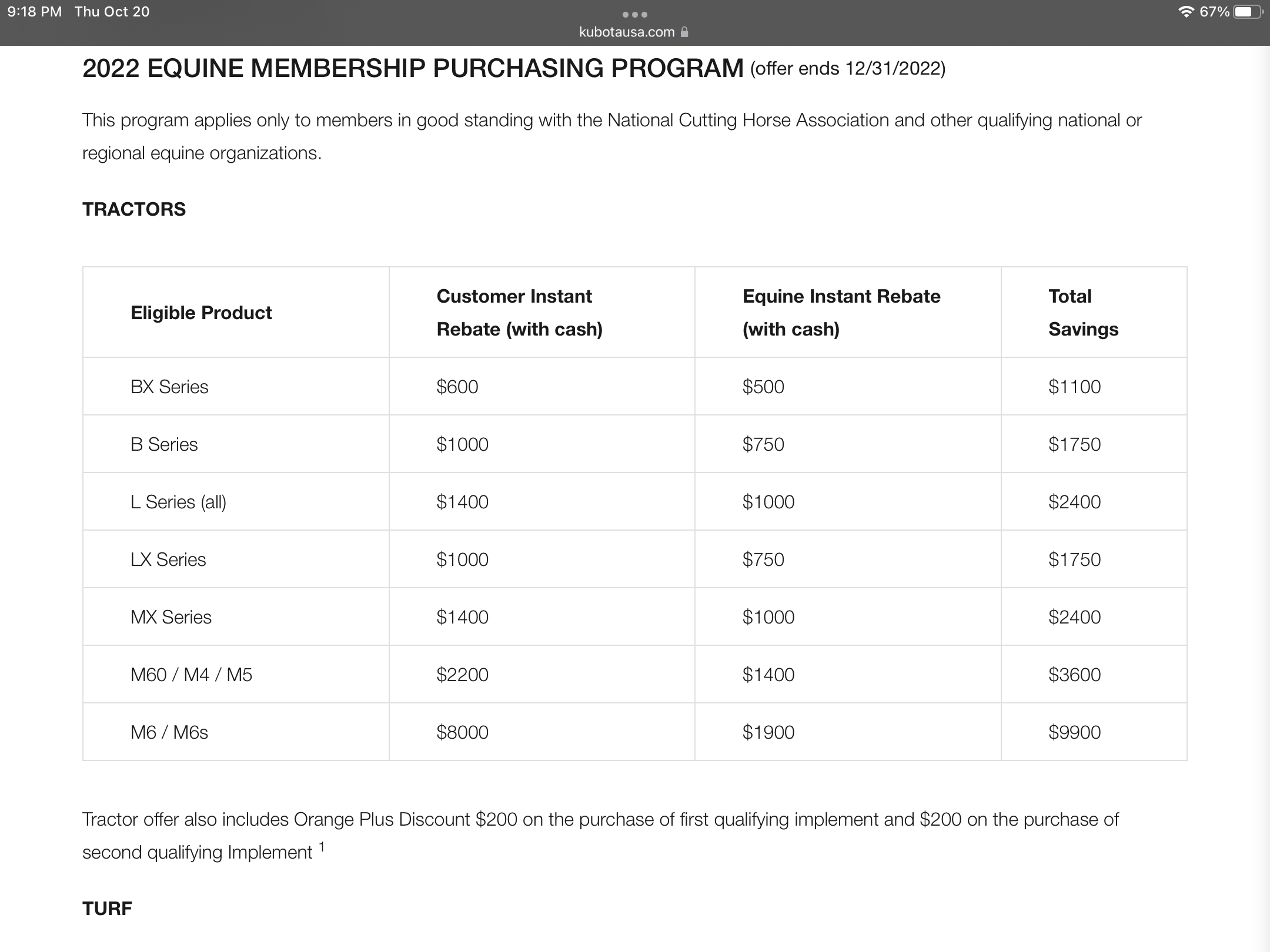
Task: Select the MX Series row label
Action: (x=171, y=617)
